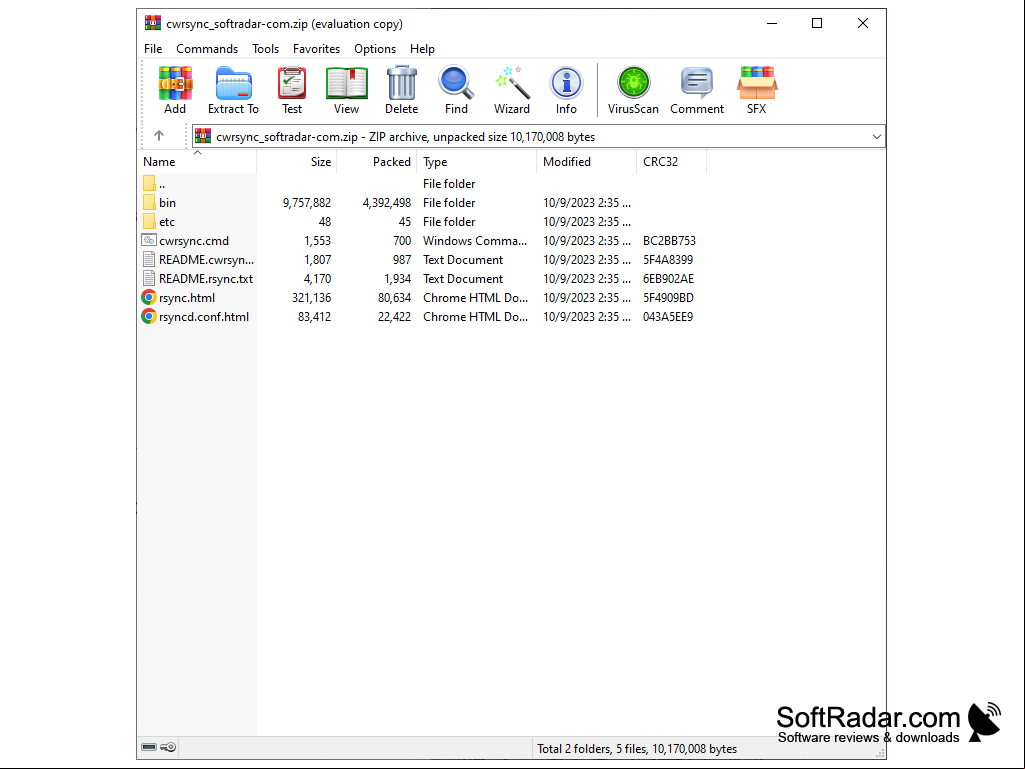The height and width of the screenshot is (769, 1025).
Task: Sort by the Size column header
Action: [297, 162]
